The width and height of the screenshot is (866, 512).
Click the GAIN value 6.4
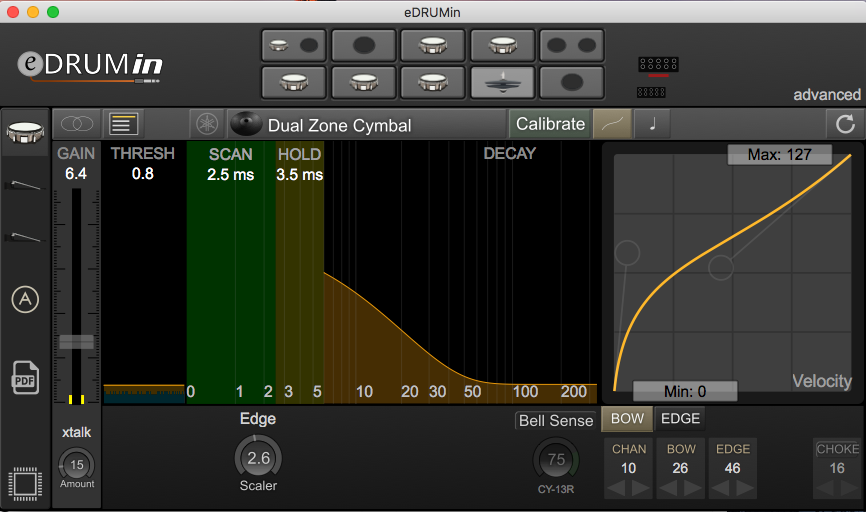(76, 174)
